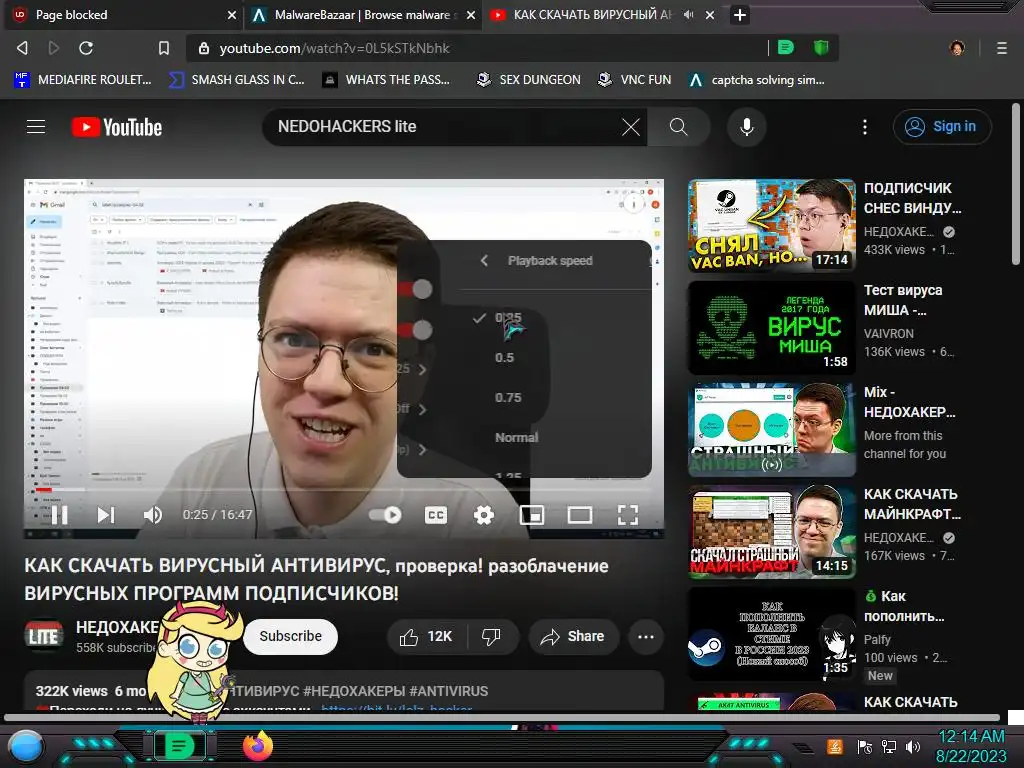Open Minecraft video thumbnail 14:15
The width and height of the screenshot is (1024, 768).
(771, 532)
